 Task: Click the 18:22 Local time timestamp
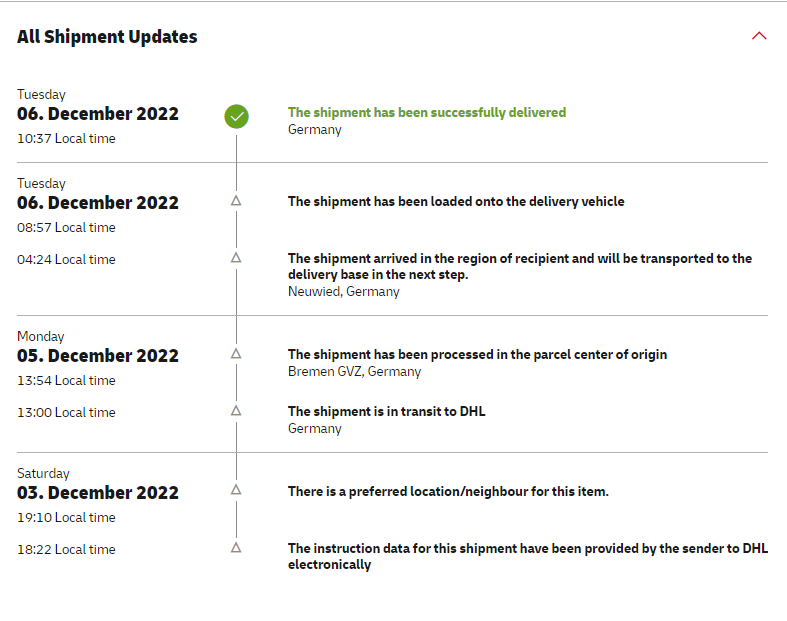click(x=66, y=550)
